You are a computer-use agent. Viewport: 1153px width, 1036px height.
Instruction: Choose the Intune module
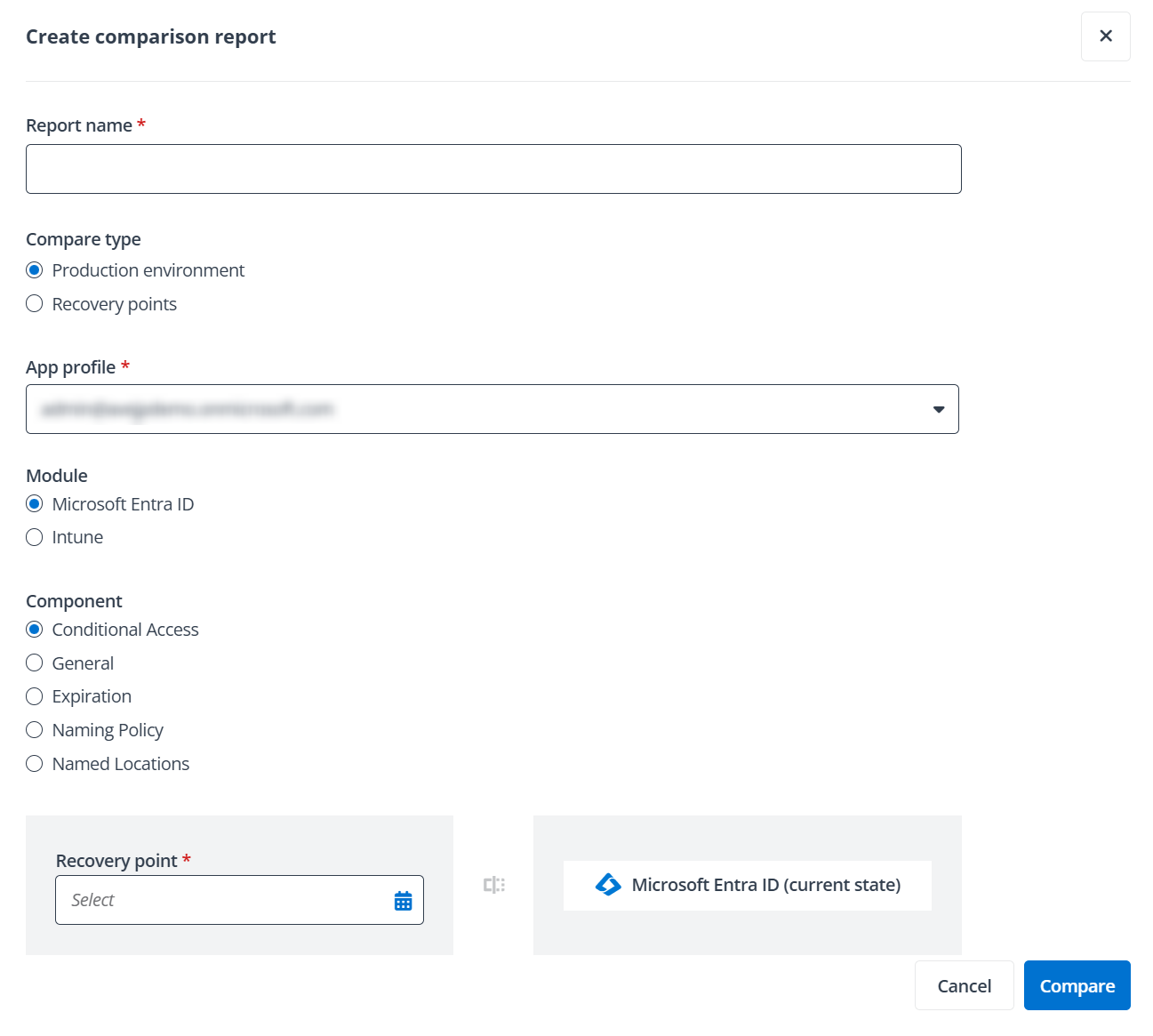34,537
